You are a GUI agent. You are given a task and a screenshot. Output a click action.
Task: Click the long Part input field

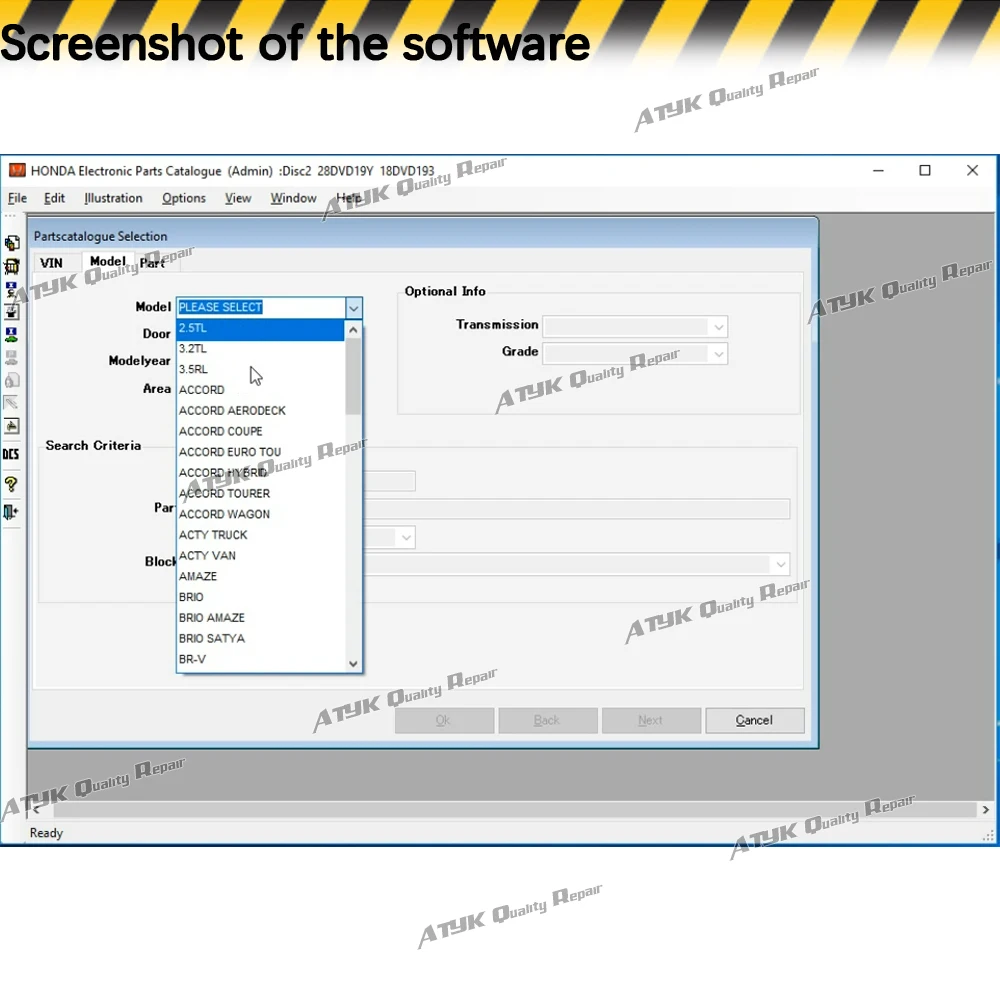pos(577,510)
